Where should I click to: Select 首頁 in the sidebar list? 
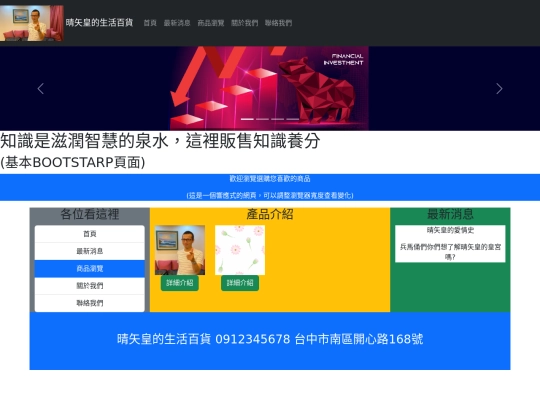click(x=90, y=234)
